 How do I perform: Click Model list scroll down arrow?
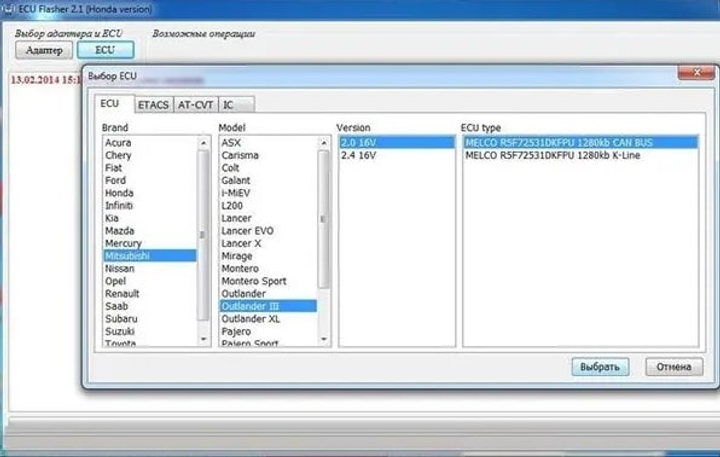324,339
